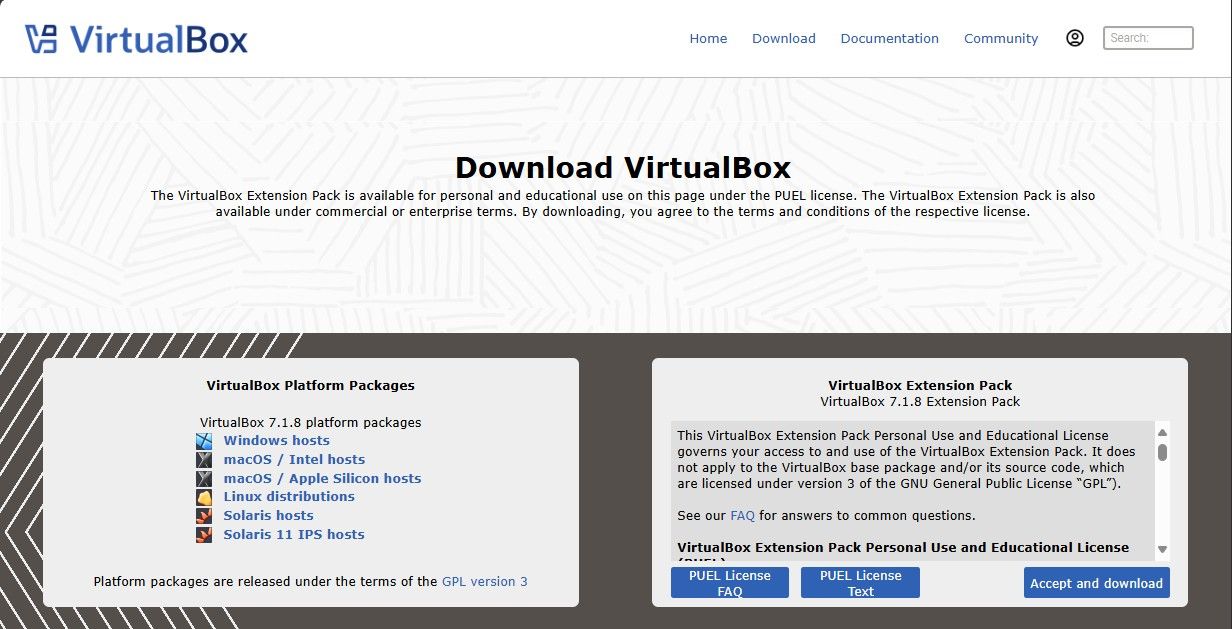The width and height of the screenshot is (1232, 629).
Task: Open the Windows hosts download link
Action: tap(276, 441)
